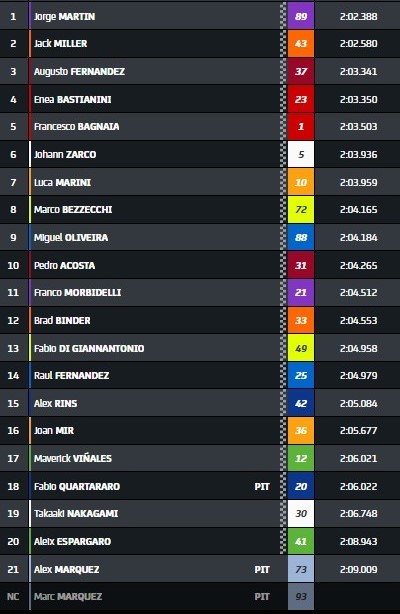Click the checkered flag beside Jorge Martin

tap(283, 16)
